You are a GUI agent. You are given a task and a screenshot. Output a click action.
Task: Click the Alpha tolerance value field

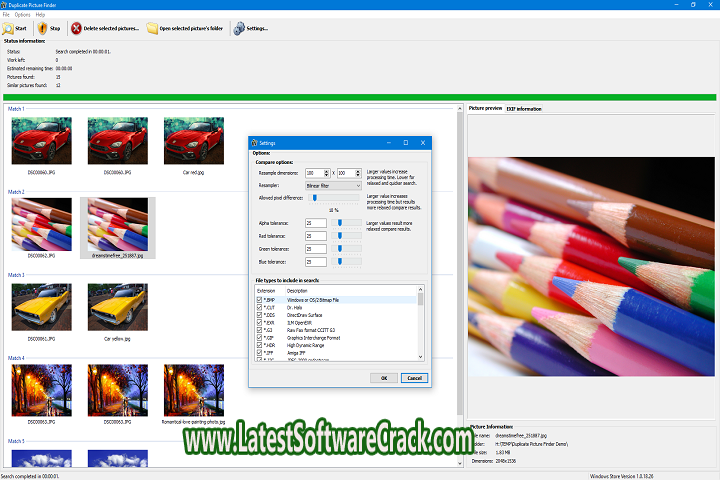316,223
